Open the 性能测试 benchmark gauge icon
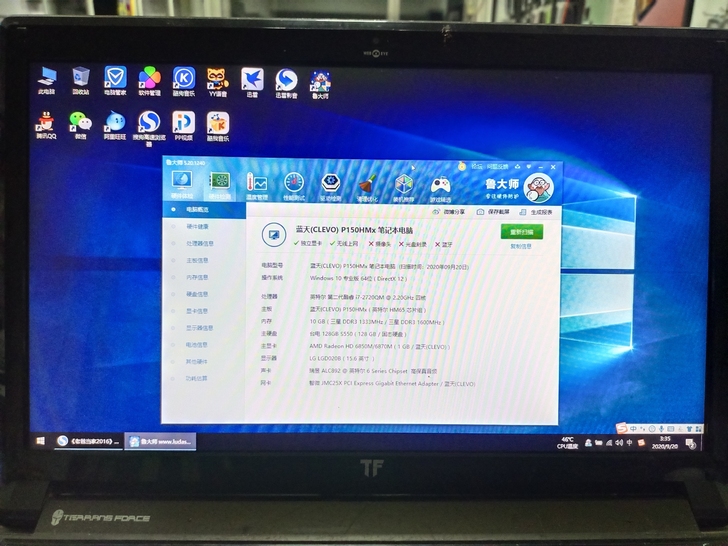The width and height of the screenshot is (728, 546). [x=293, y=185]
